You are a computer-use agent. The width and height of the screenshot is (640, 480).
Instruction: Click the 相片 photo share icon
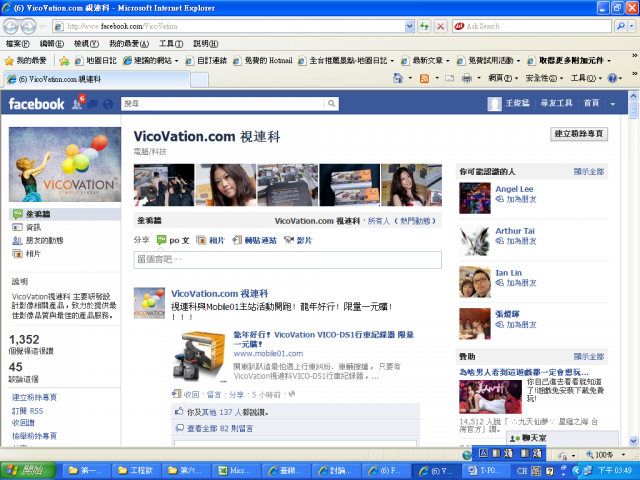(x=201, y=240)
